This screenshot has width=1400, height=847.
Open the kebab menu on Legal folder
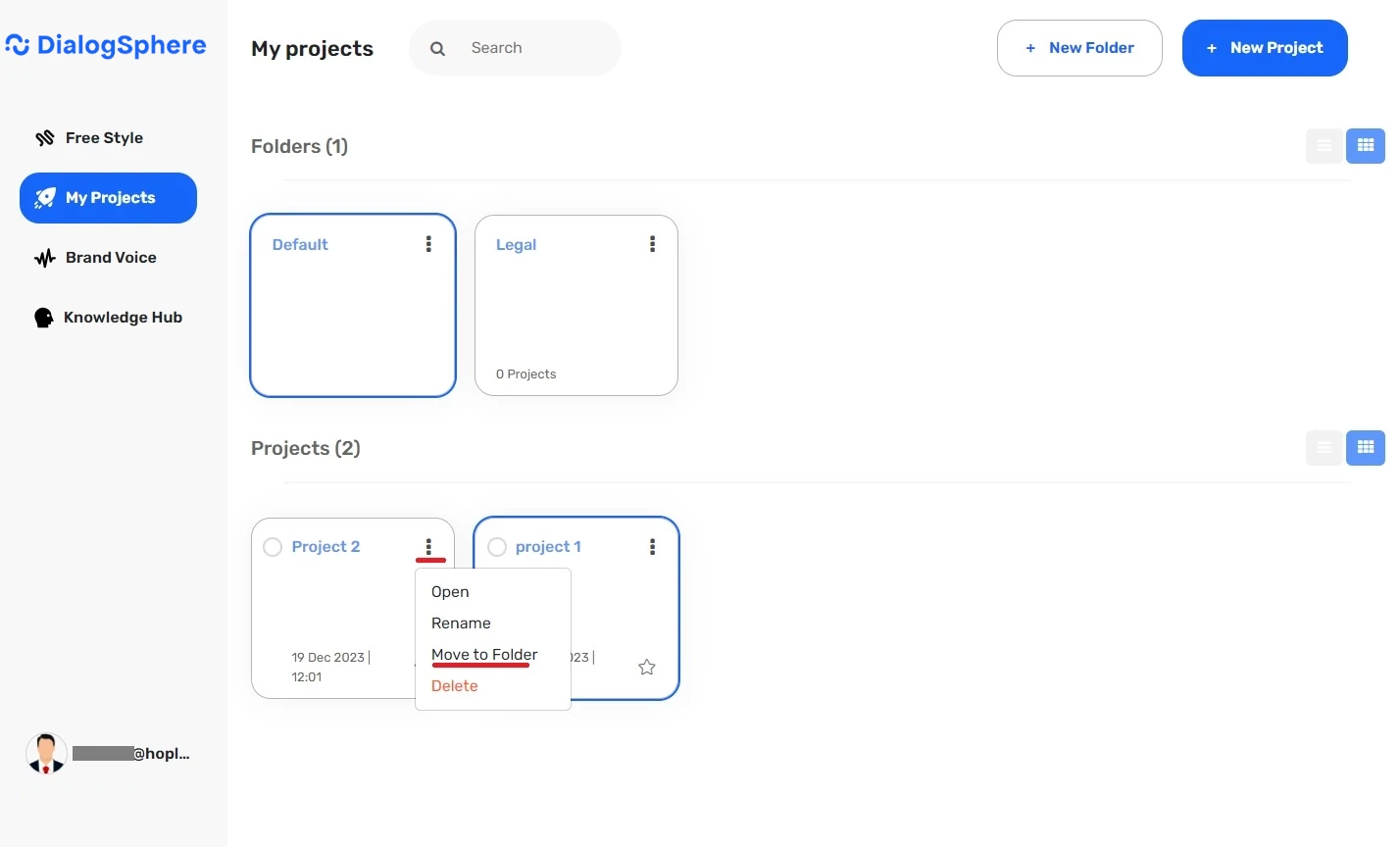pyautogui.click(x=652, y=243)
